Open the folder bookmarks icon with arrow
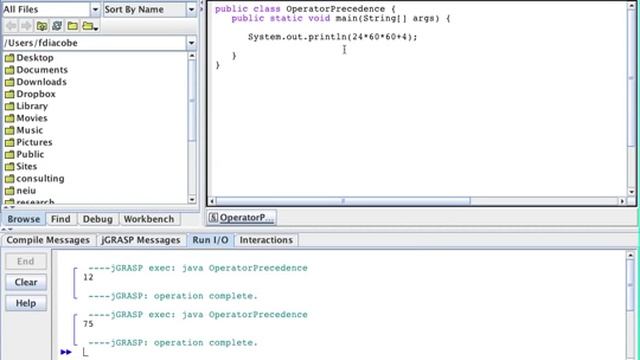 click(90, 27)
